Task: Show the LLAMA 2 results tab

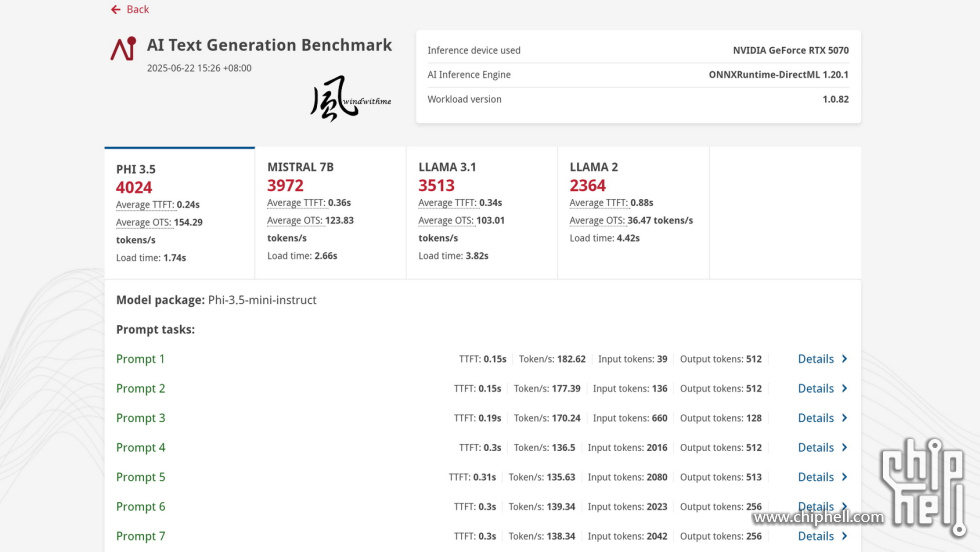Action: pos(633,213)
